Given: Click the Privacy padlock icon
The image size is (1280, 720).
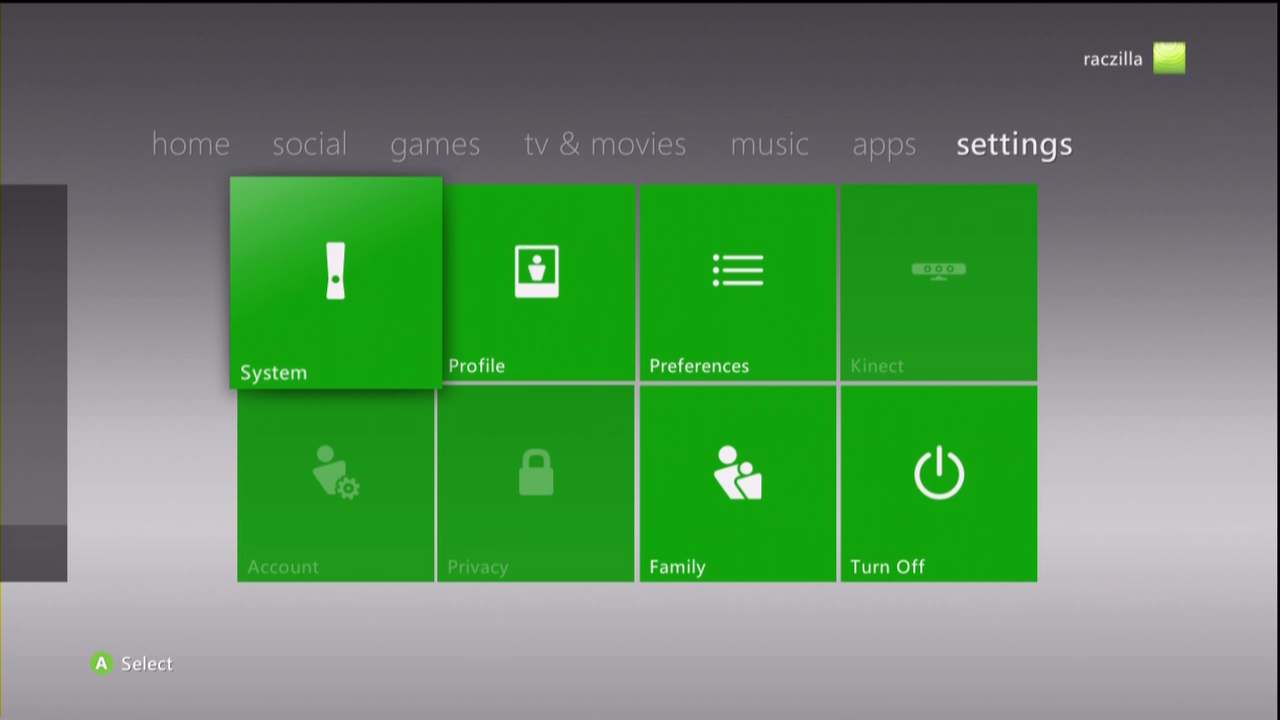Looking at the screenshot, I should point(536,472).
